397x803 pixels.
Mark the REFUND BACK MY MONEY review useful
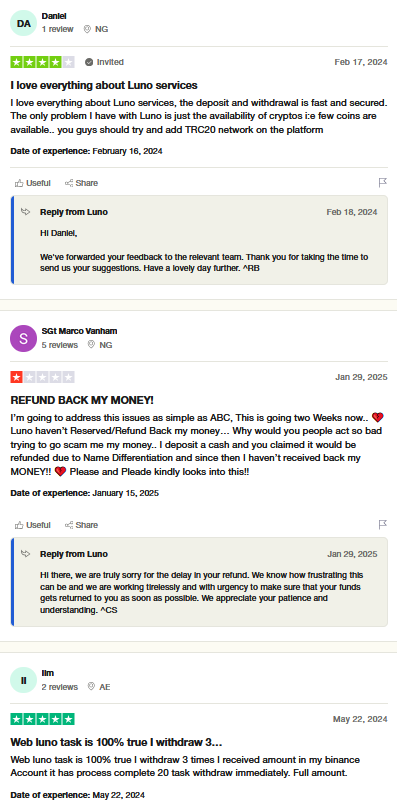coord(33,525)
